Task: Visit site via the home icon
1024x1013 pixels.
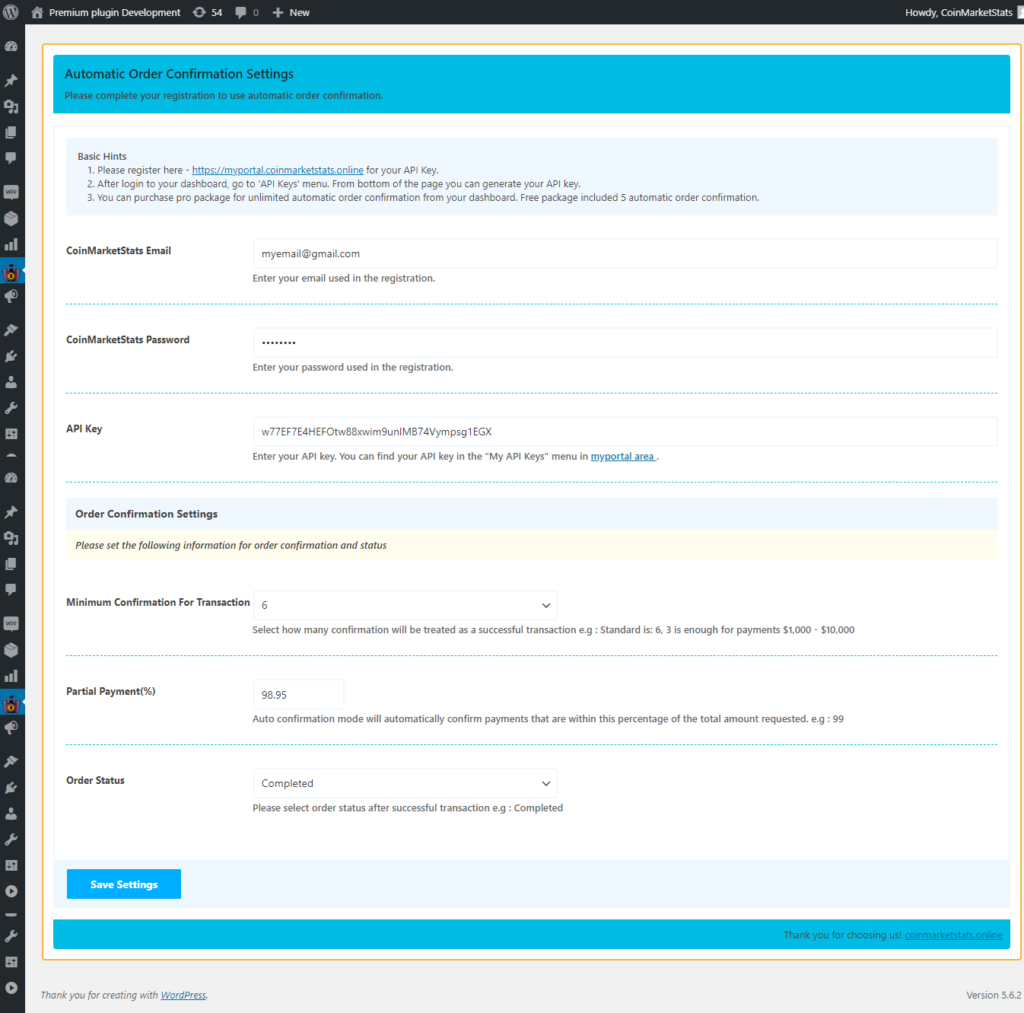Action: 37,12
